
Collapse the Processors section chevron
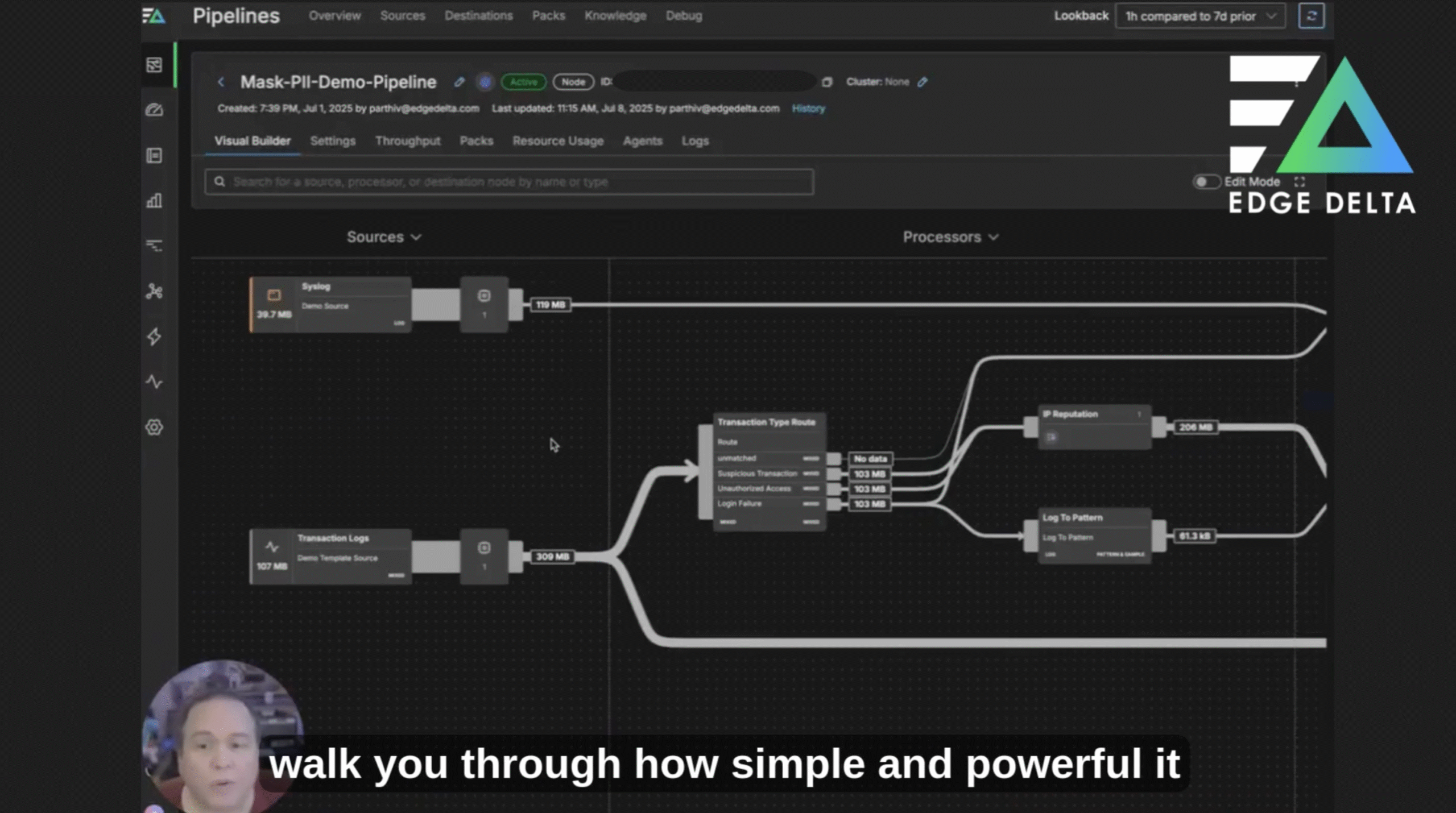993,237
